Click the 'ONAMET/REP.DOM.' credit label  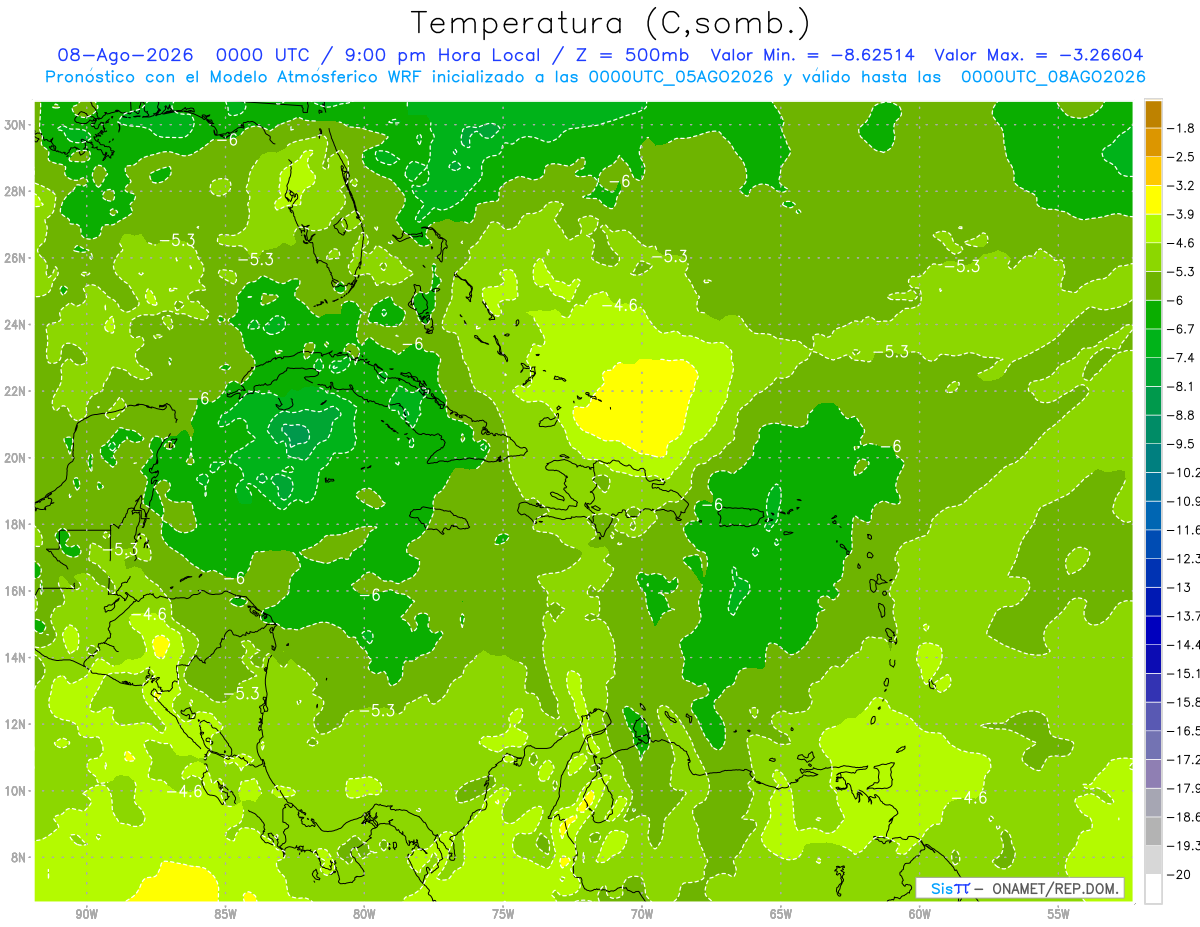coord(1056,888)
